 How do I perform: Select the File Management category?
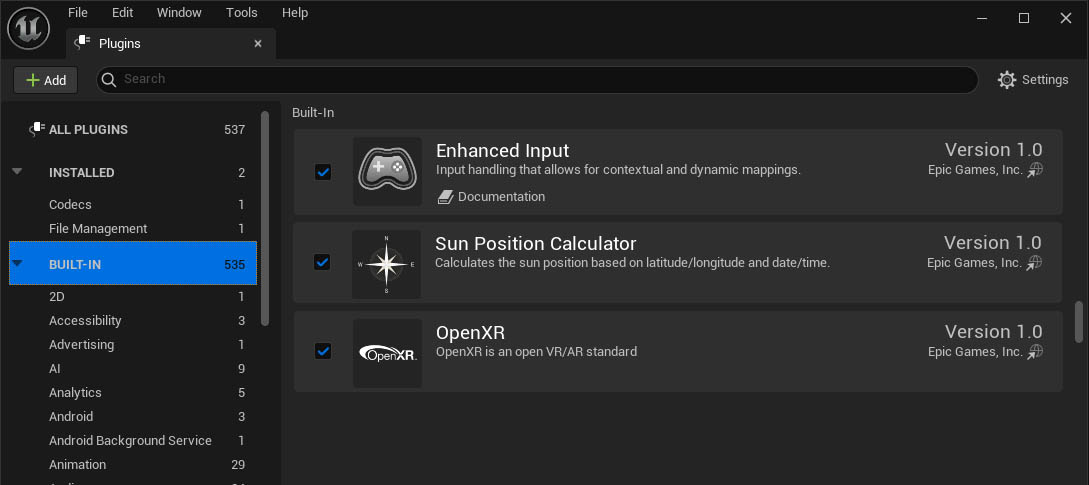(x=133, y=229)
